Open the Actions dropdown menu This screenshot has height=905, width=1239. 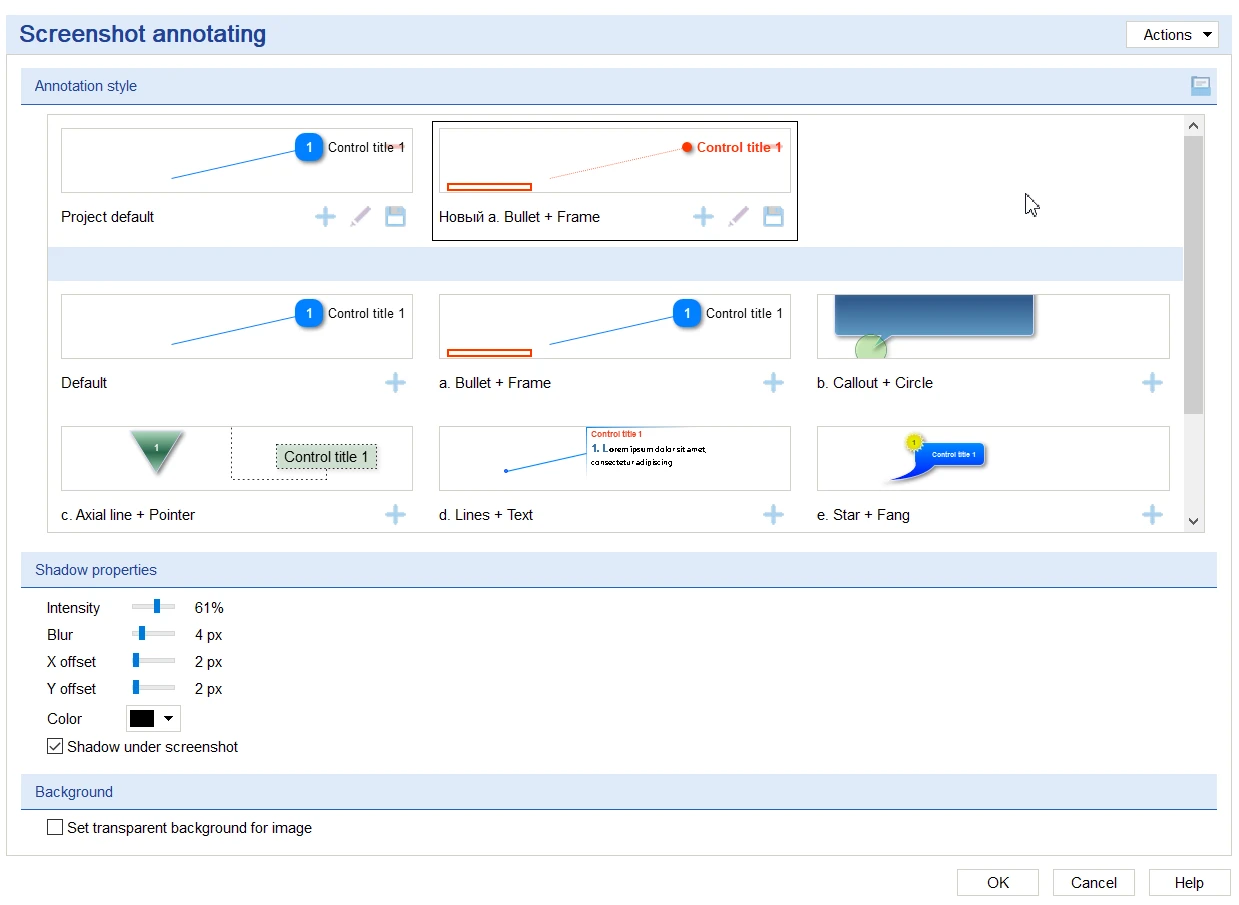(1172, 35)
